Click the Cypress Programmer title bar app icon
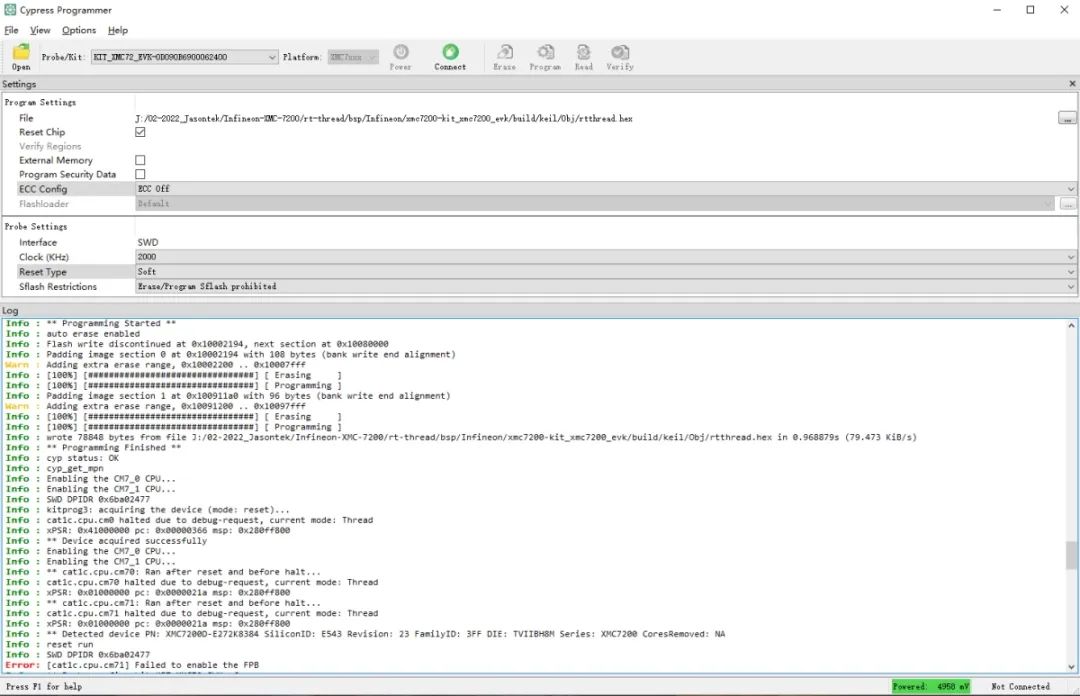Image resolution: width=1080 pixels, height=696 pixels. tap(10, 10)
